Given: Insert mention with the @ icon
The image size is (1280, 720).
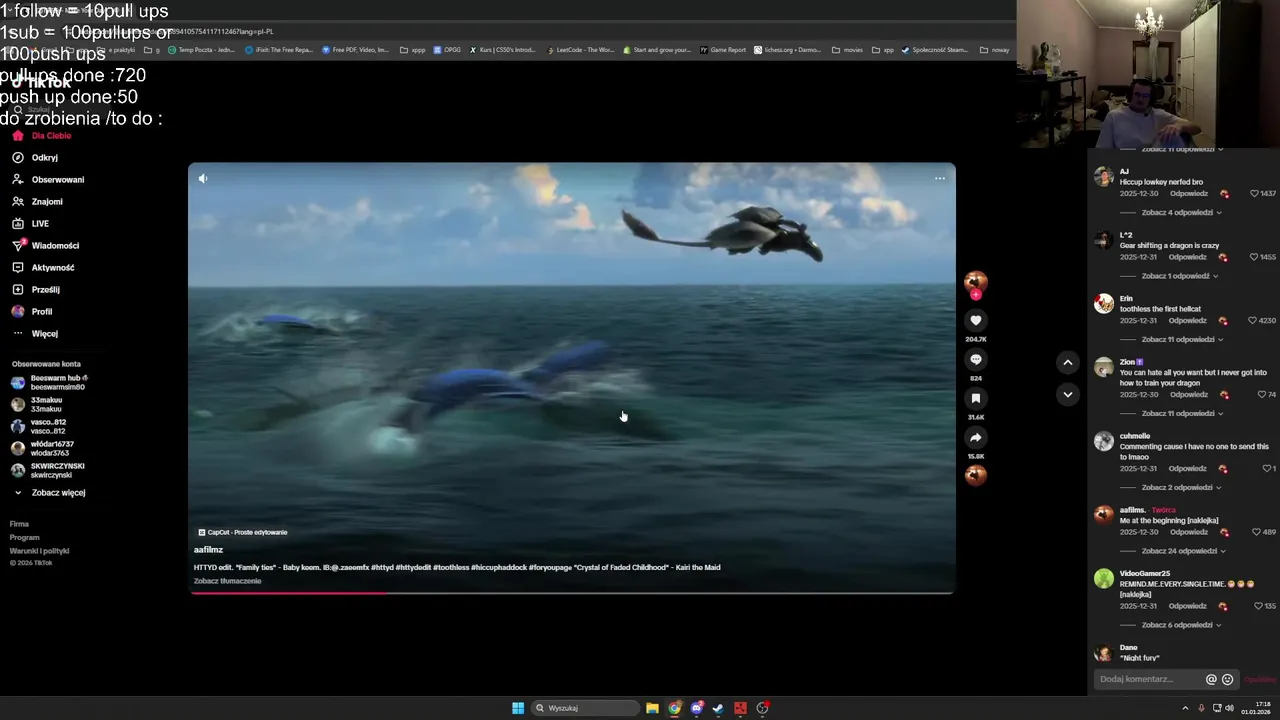Looking at the screenshot, I should [x=1211, y=679].
